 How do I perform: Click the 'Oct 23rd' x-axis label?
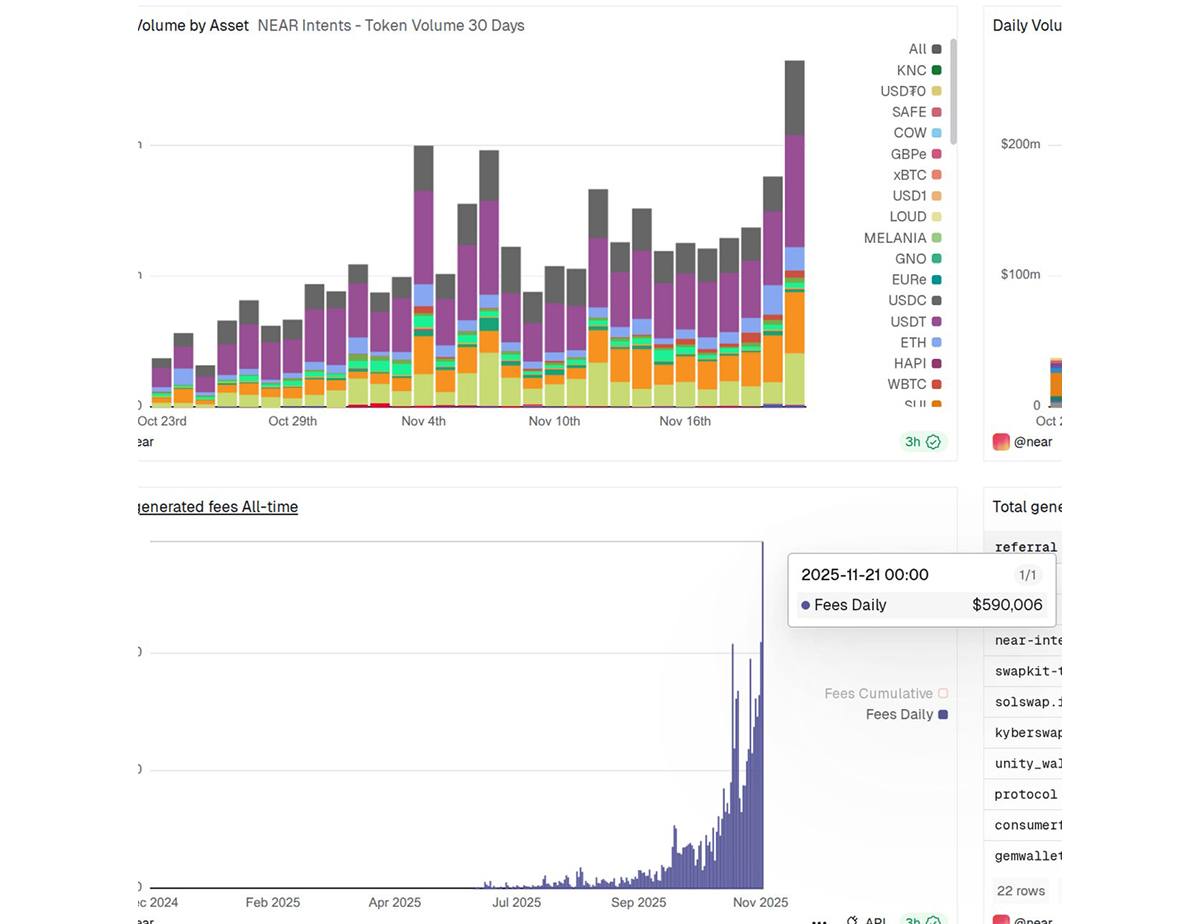tap(162, 421)
